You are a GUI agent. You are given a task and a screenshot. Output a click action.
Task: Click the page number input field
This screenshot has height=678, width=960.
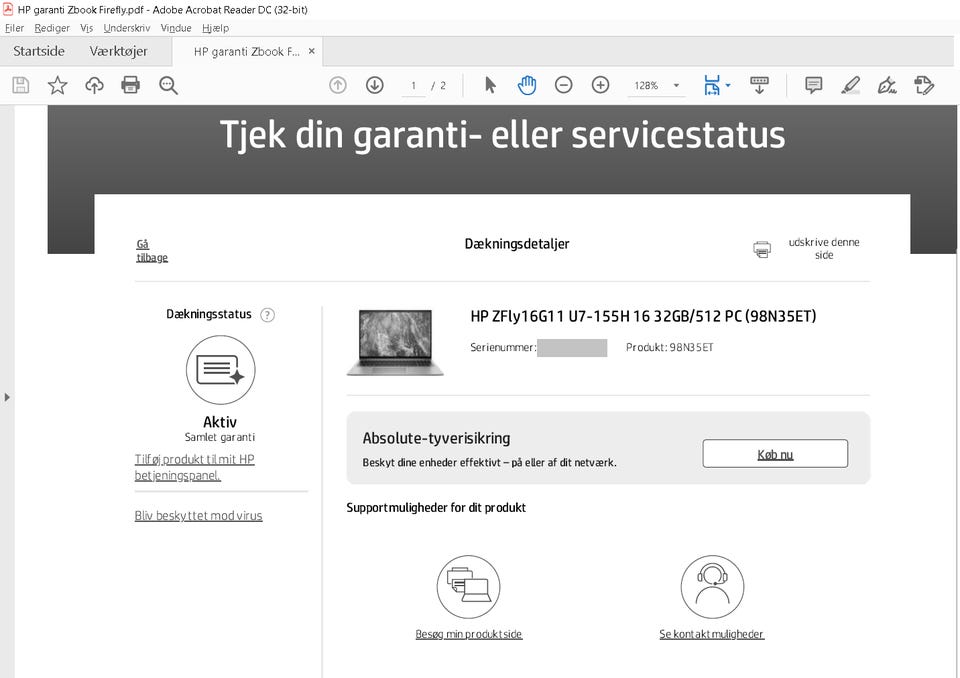pyautogui.click(x=414, y=86)
